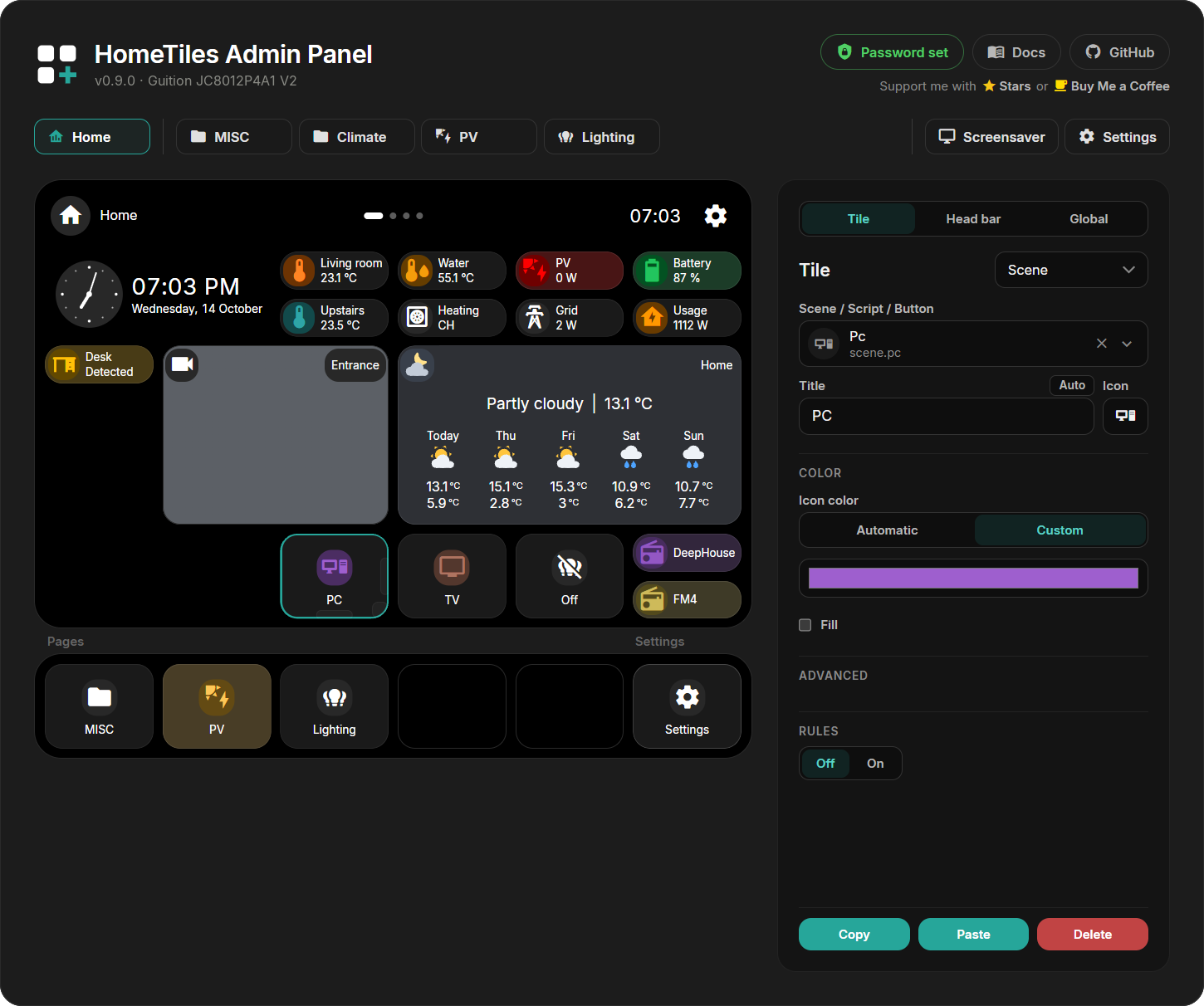Open the Climate page tab
The image size is (1204, 1006).
point(357,137)
